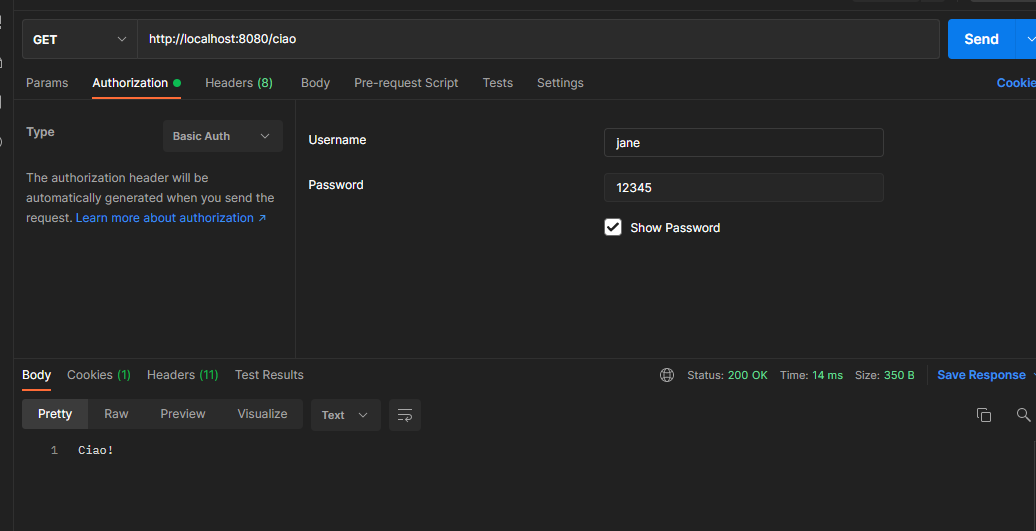Click the Ciao! response line
The width and height of the screenshot is (1036, 531).
[x=96, y=450]
